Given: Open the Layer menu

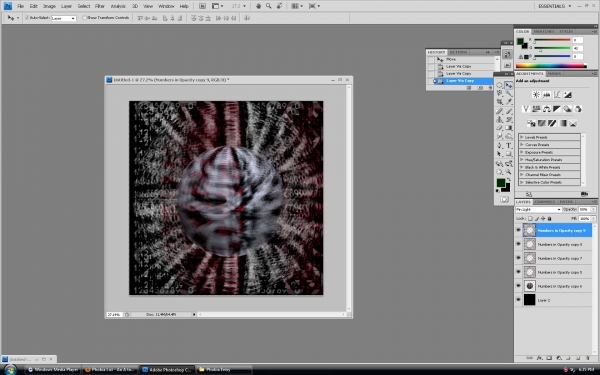Looking at the screenshot, I should (x=67, y=6).
